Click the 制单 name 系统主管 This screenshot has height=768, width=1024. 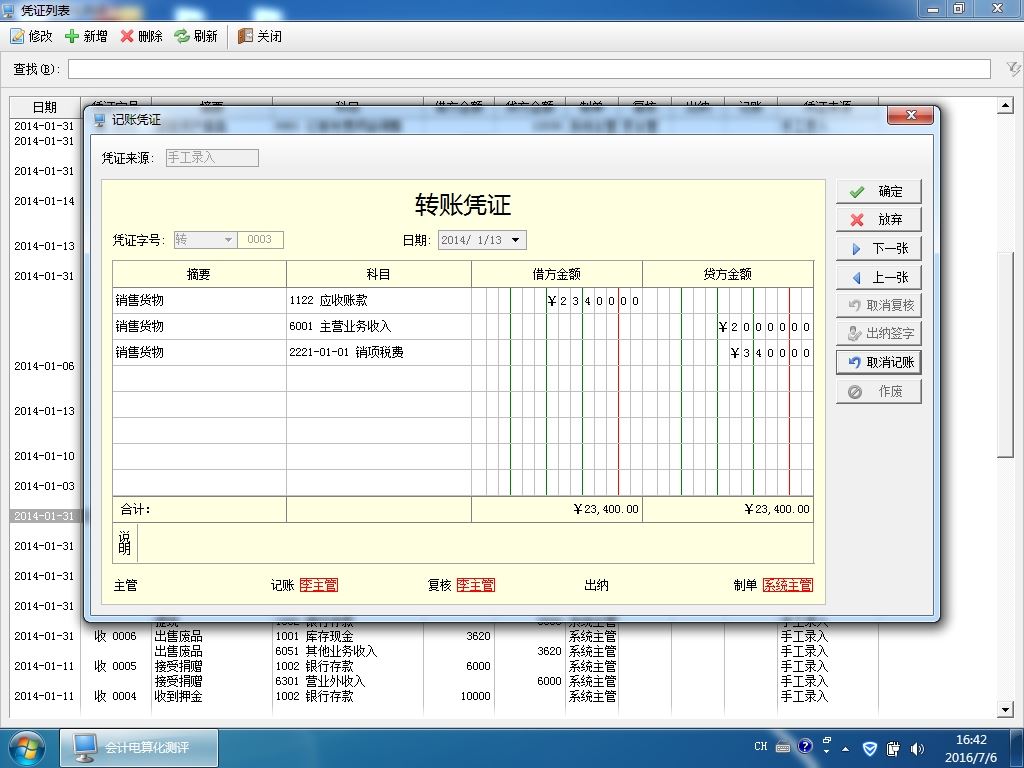(x=788, y=585)
